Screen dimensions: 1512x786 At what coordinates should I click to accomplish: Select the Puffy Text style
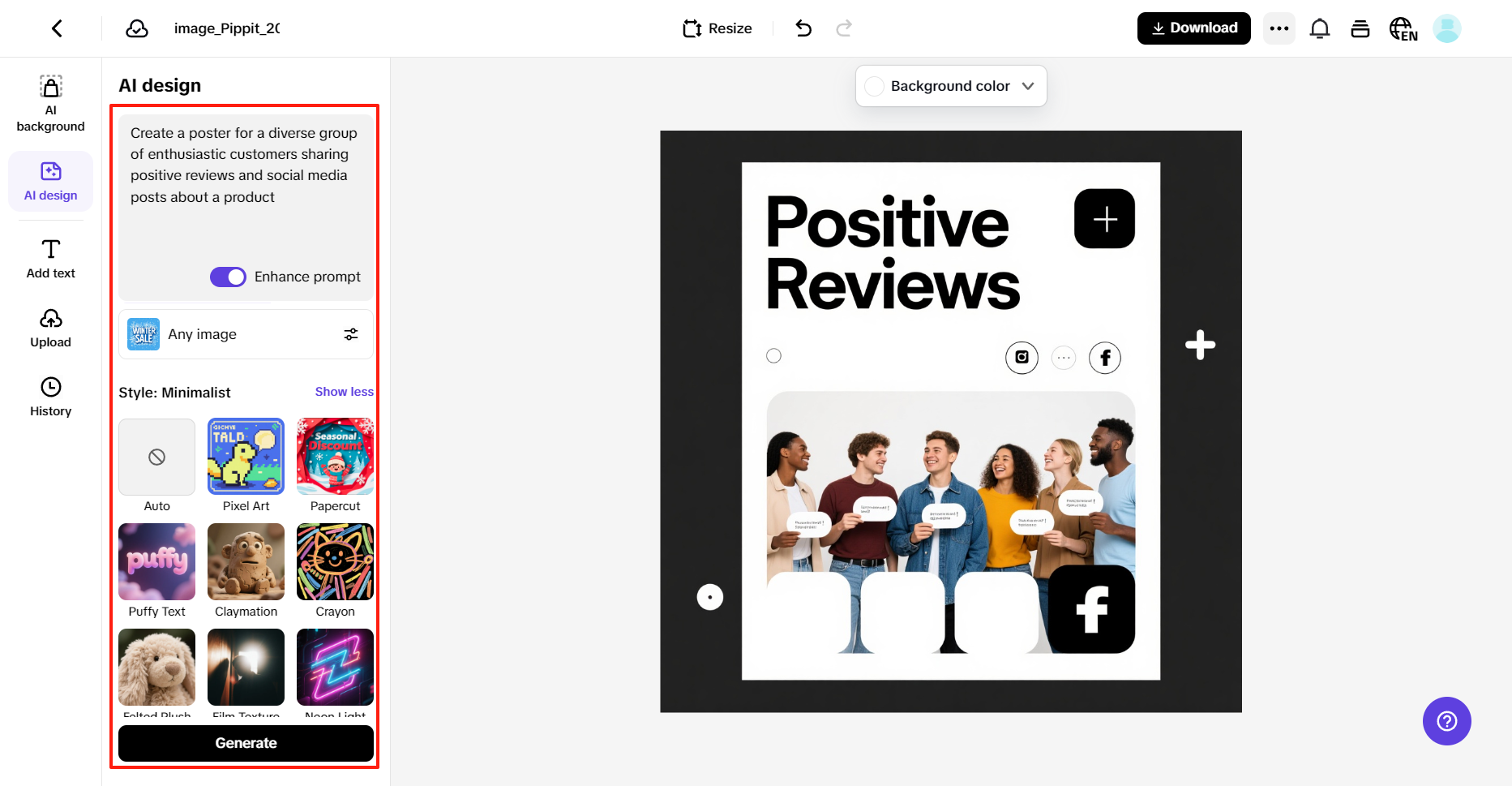click(x=157, y=562)
